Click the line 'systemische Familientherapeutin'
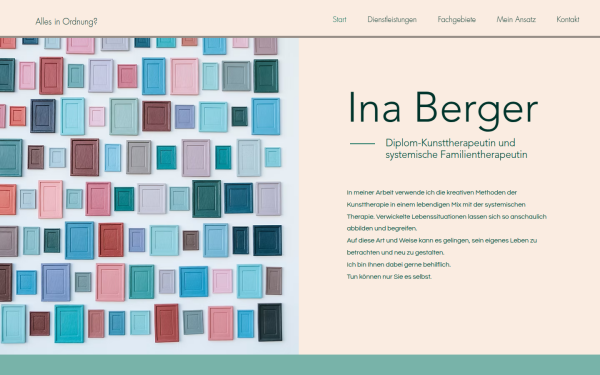The height and width of the screenshot is (375, 600). (456, 155)
